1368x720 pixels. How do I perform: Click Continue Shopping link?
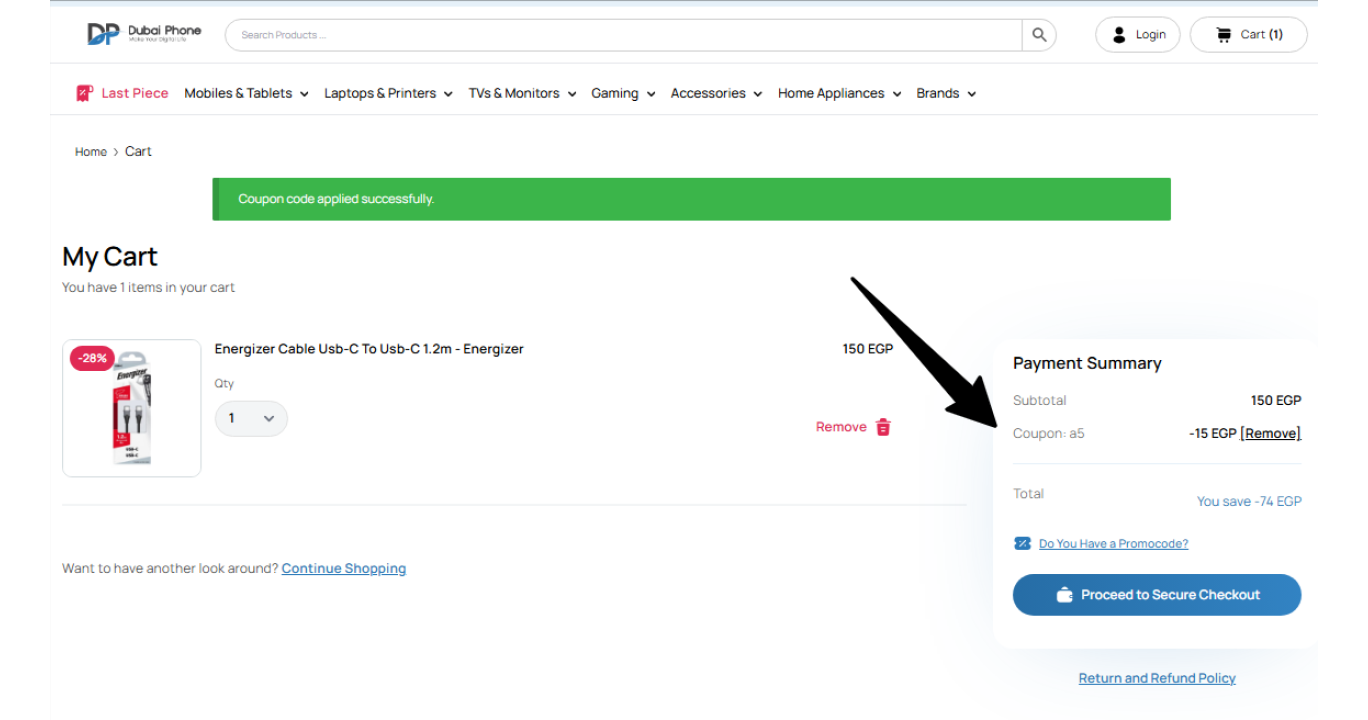pos(344,568)
